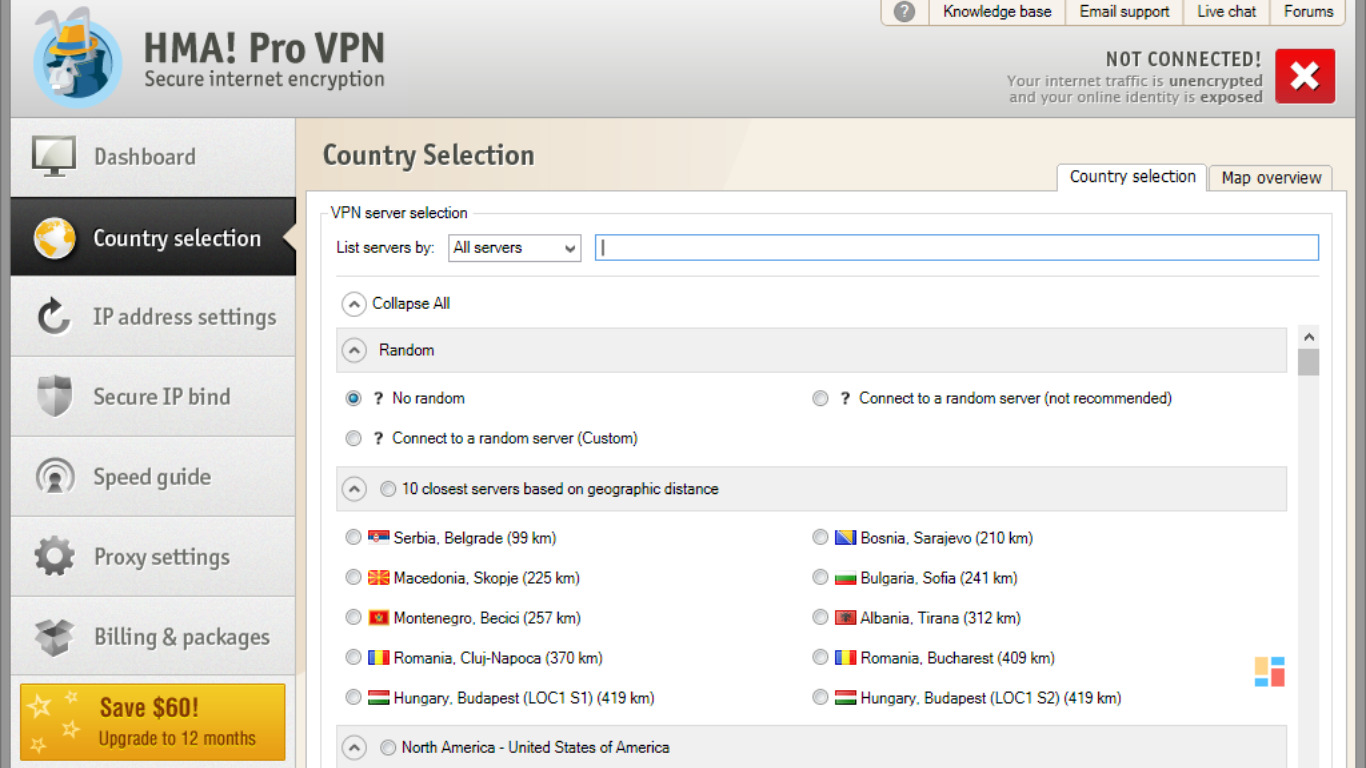Open Secure IP bind in sidebar

[153, 397]
